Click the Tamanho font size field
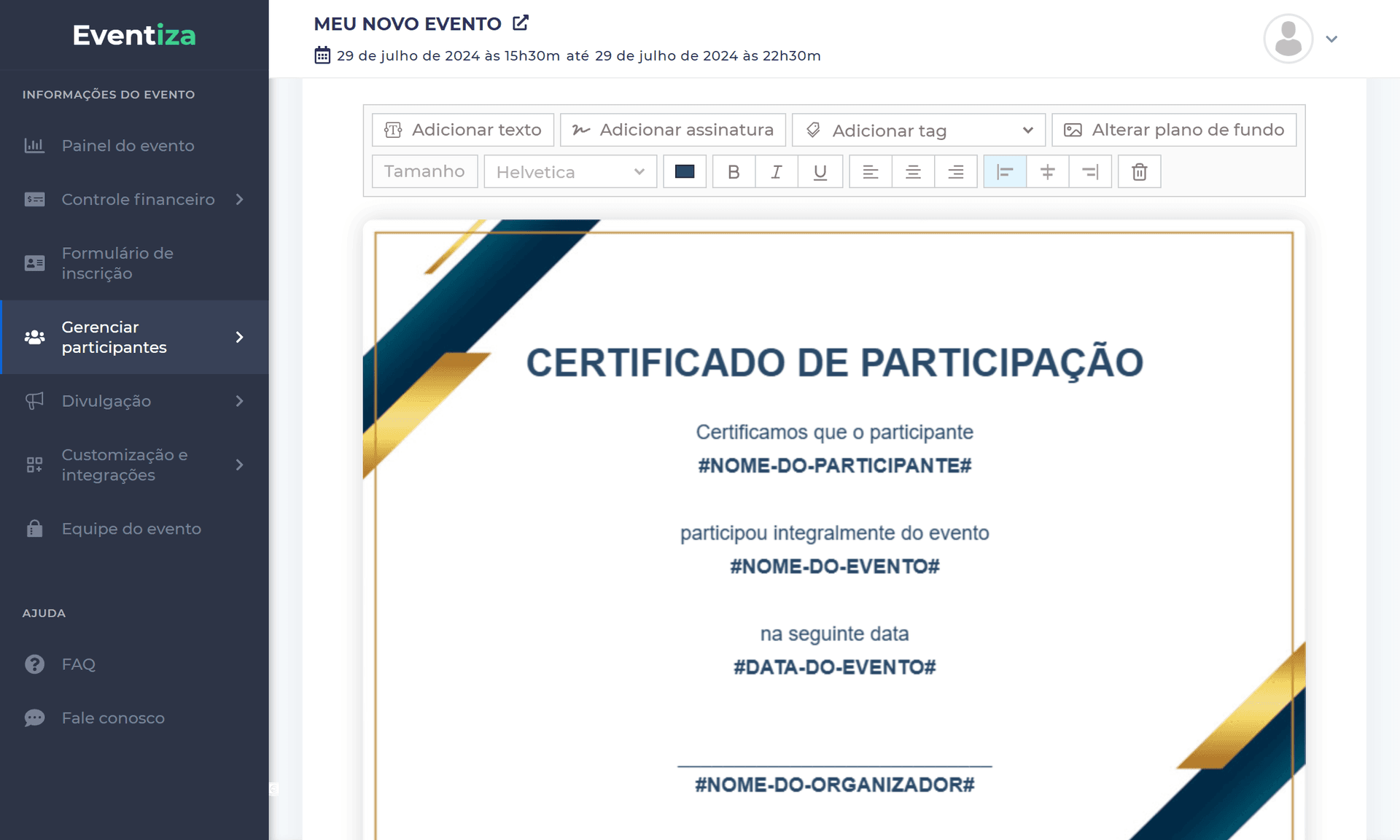Image resolution: width=1400 pixels, height=840 pixels. click(424, 172)
